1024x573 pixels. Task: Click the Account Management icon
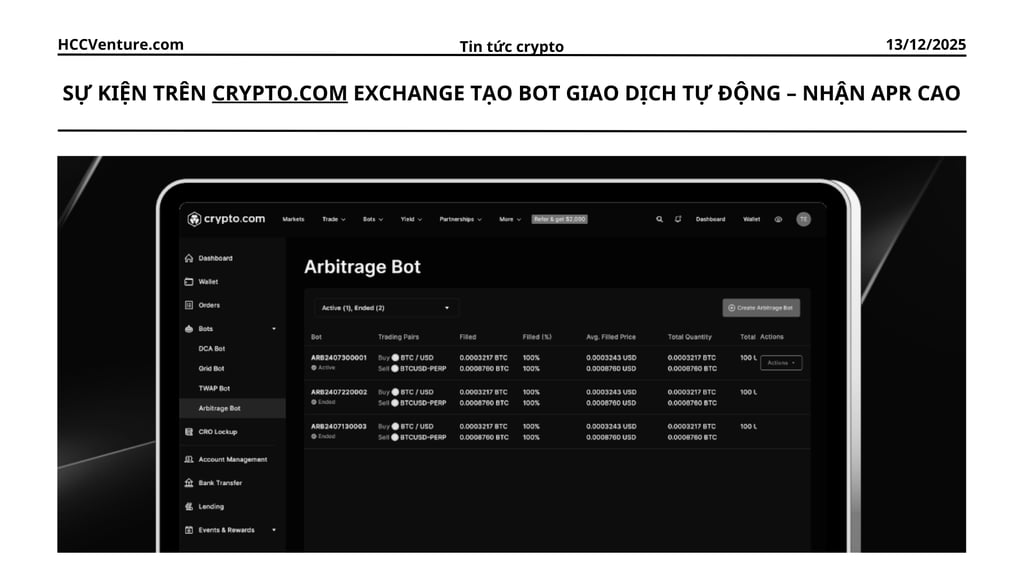(189, 459)
